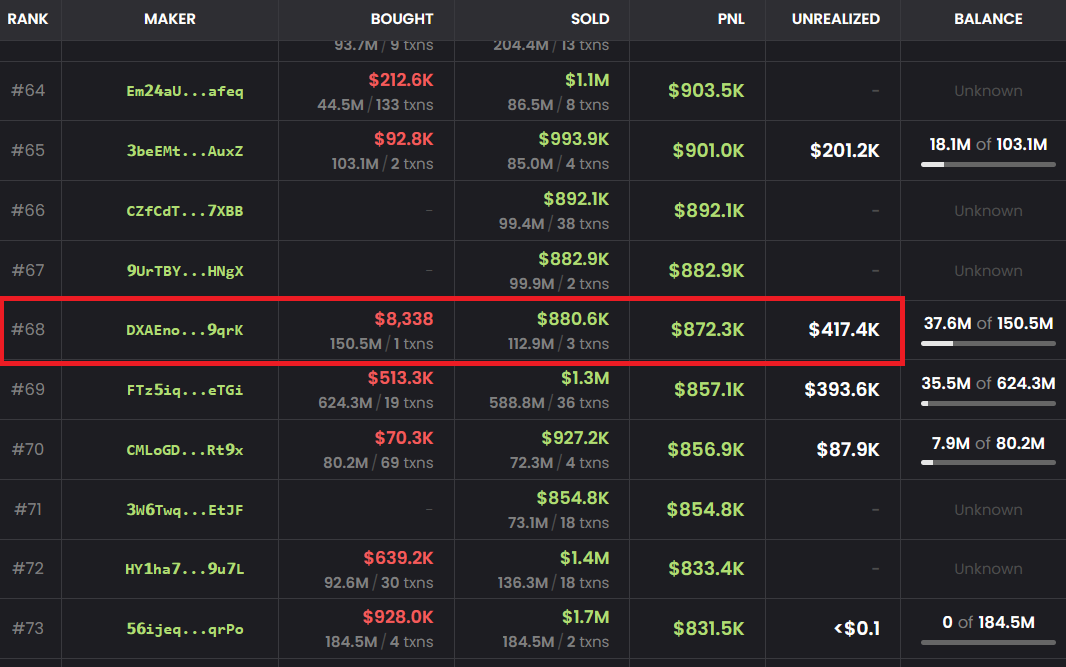Open maker address 3beEMt...AuxZ
1066x667 pixels.
(185, 151)
